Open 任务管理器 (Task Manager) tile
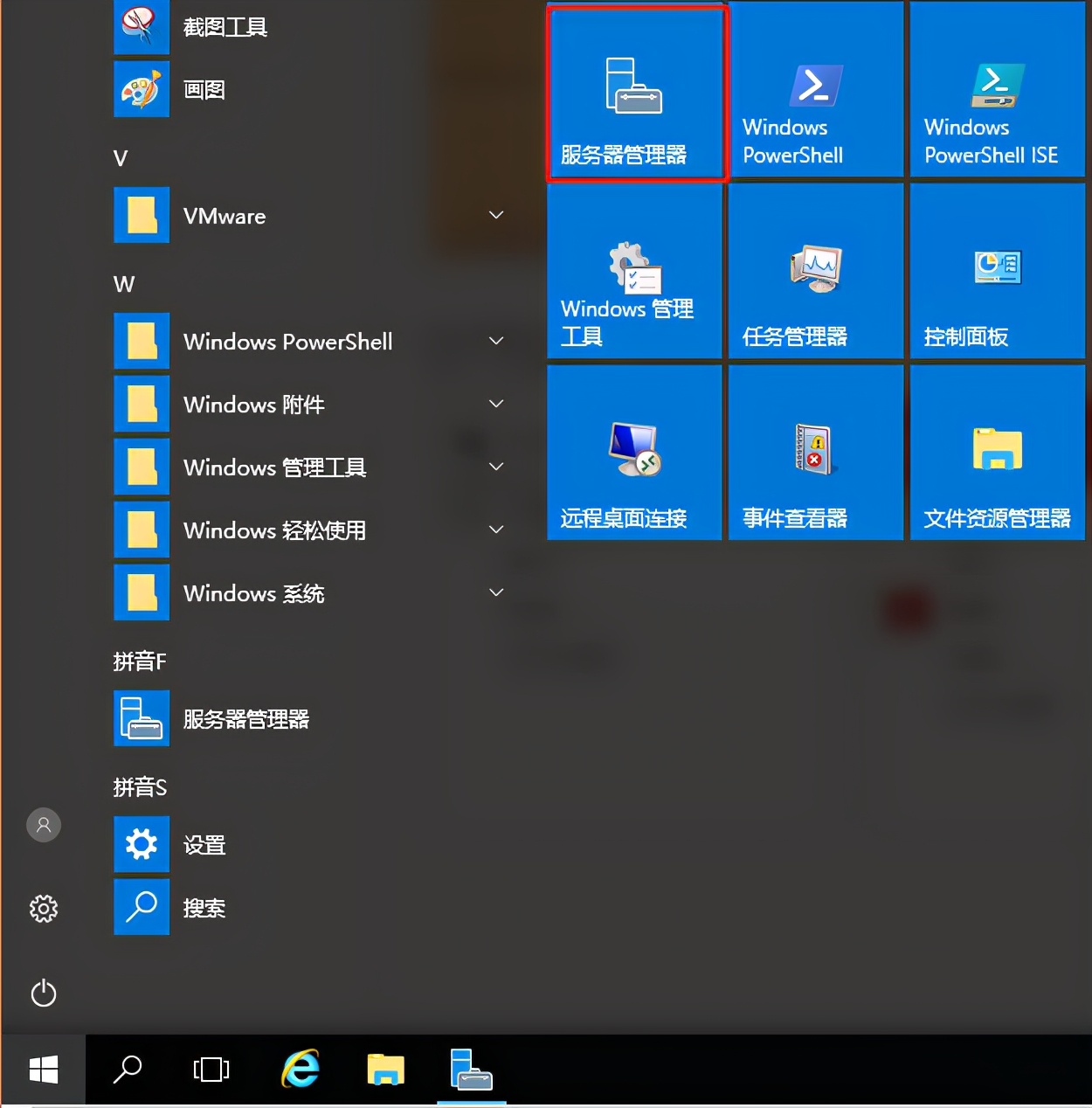 point(816,271)
